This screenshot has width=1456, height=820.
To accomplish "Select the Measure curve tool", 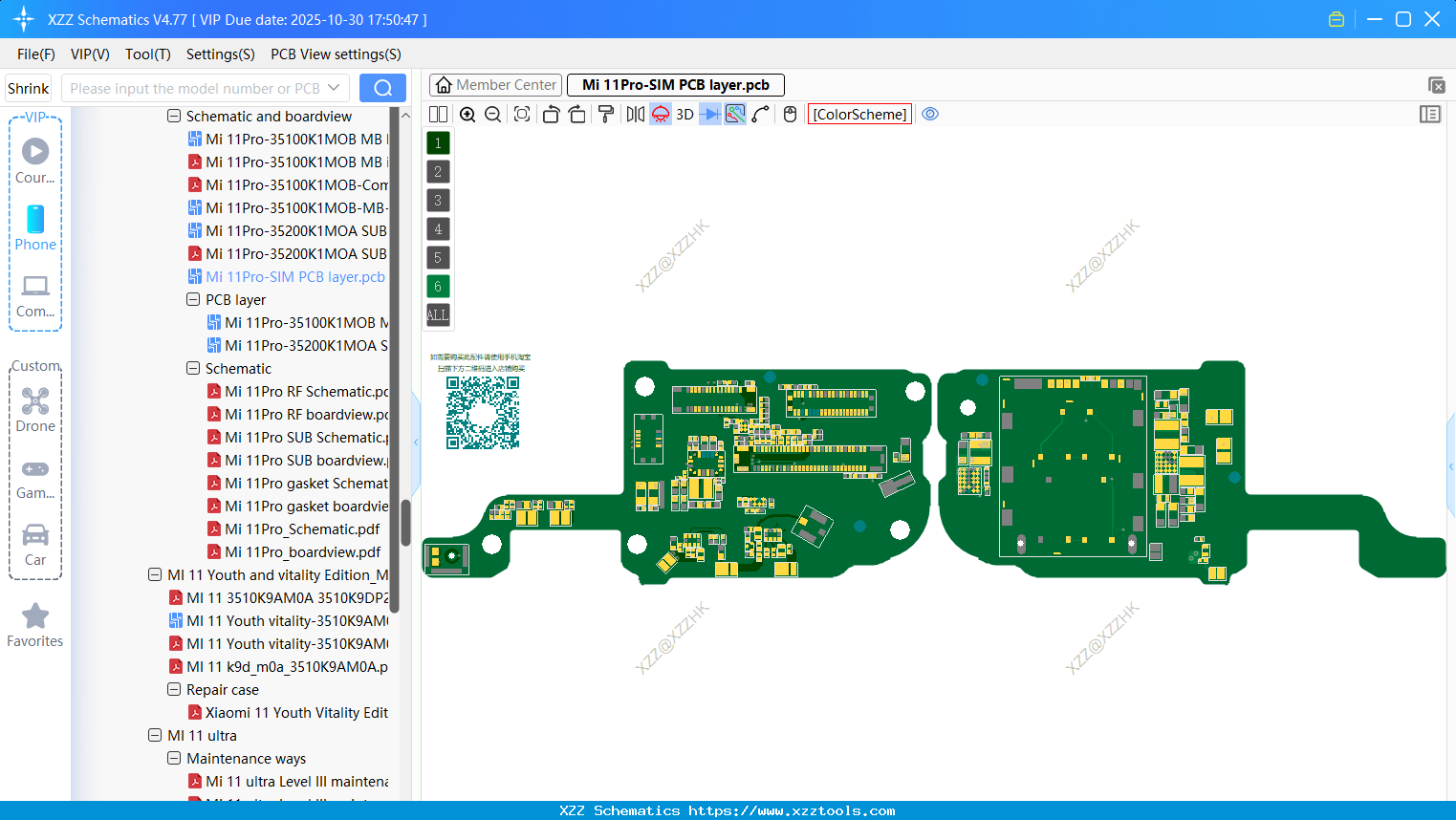I will (x=760, y=114).
